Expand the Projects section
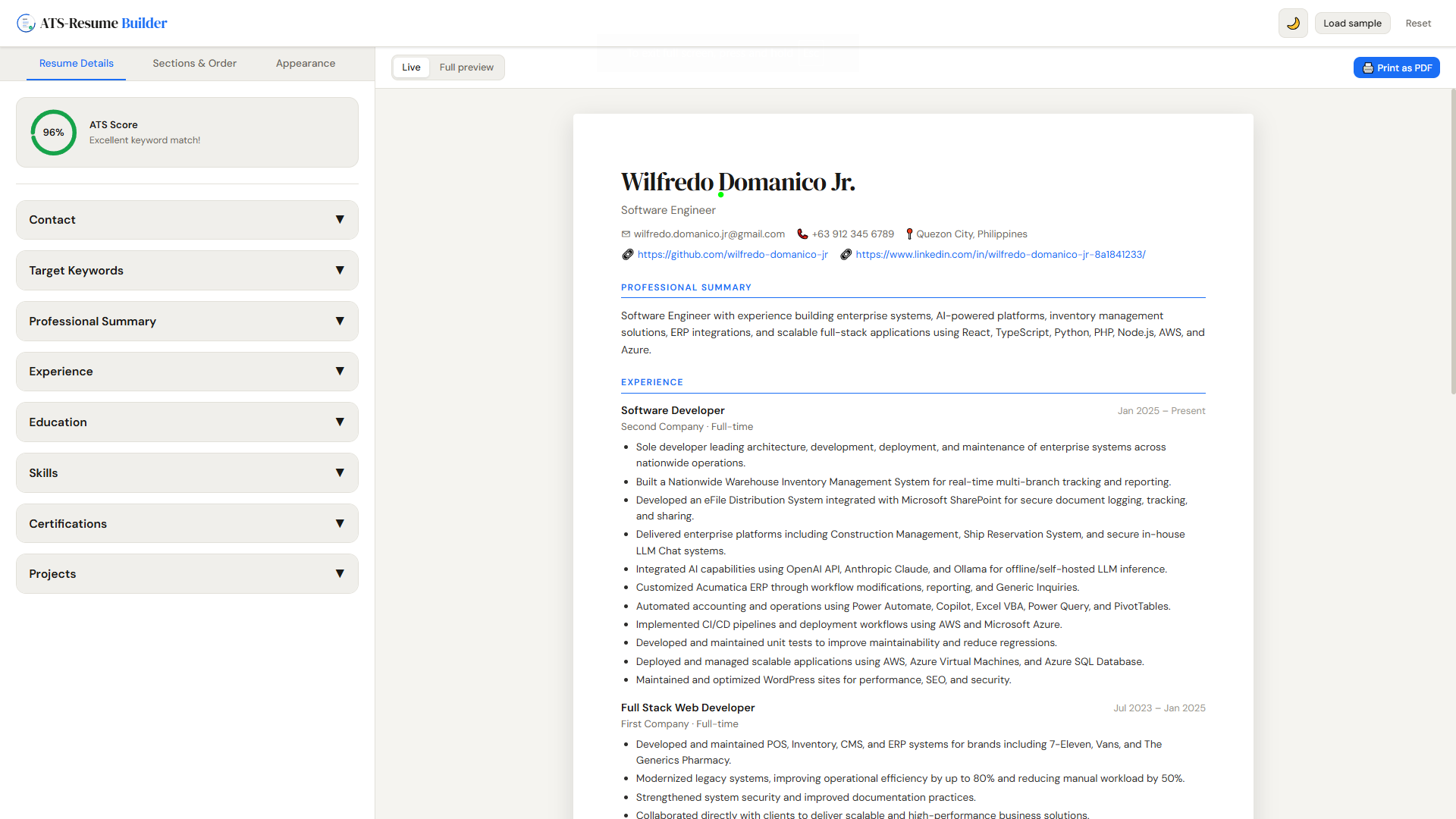 pos(187,574)
